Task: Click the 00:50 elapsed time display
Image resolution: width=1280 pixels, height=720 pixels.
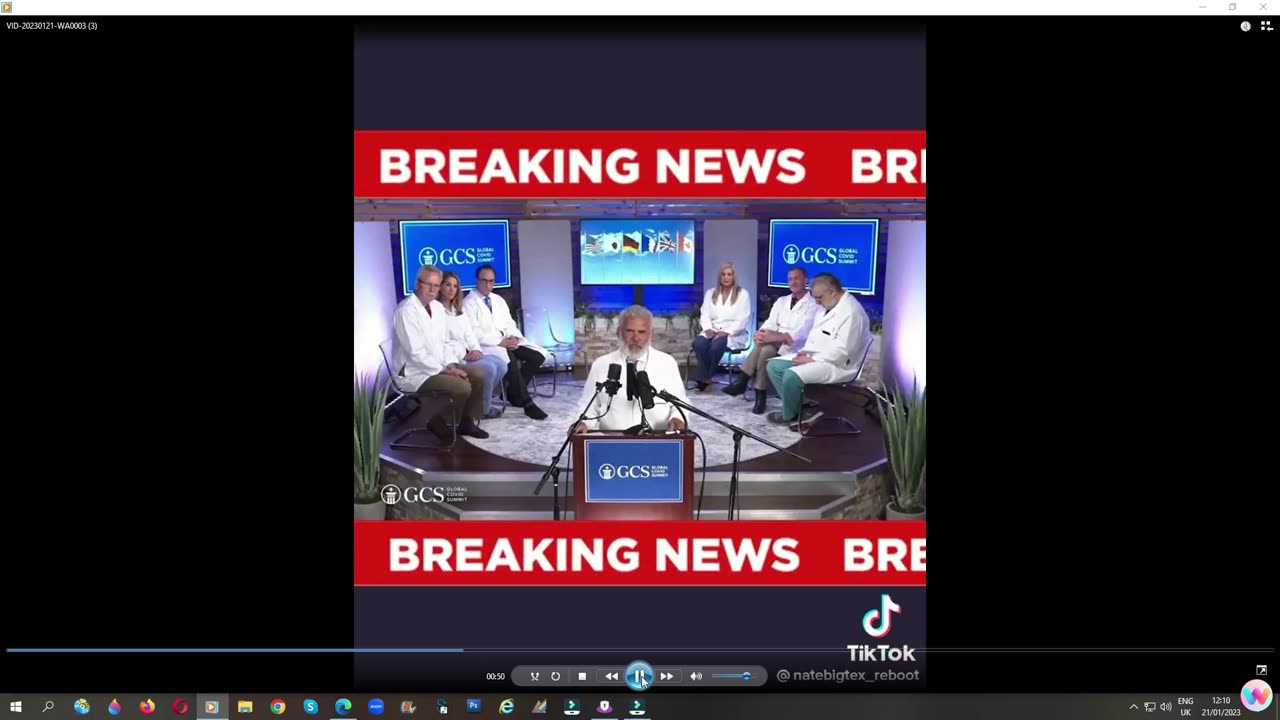Action: pos(495,676)
